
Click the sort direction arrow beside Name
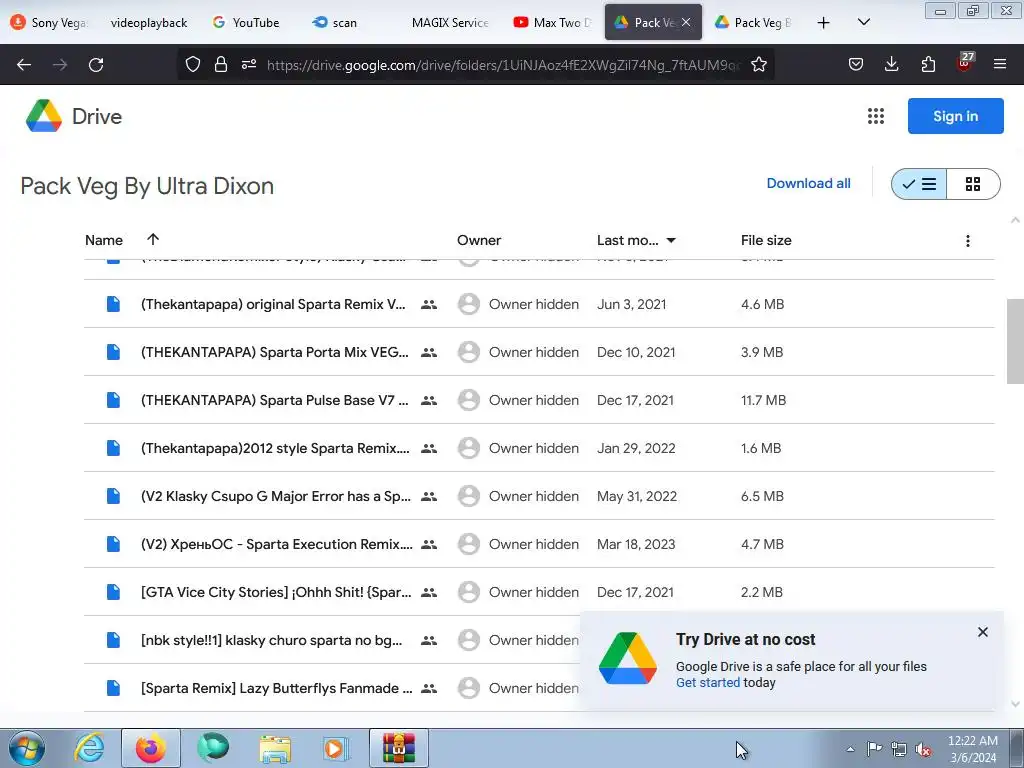tap(153, 239)
